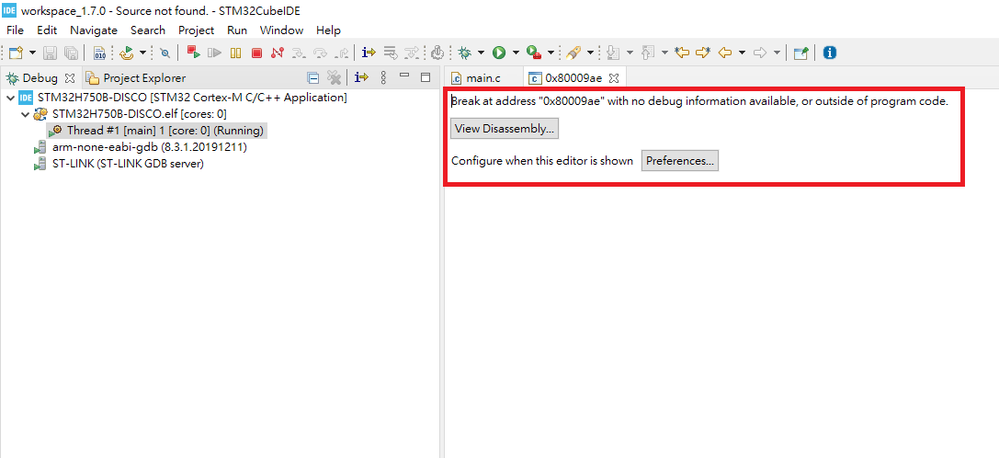Viewport: 999px width, 458px height.
Task: Click the green Run button icon
Action: click(499, 53)
